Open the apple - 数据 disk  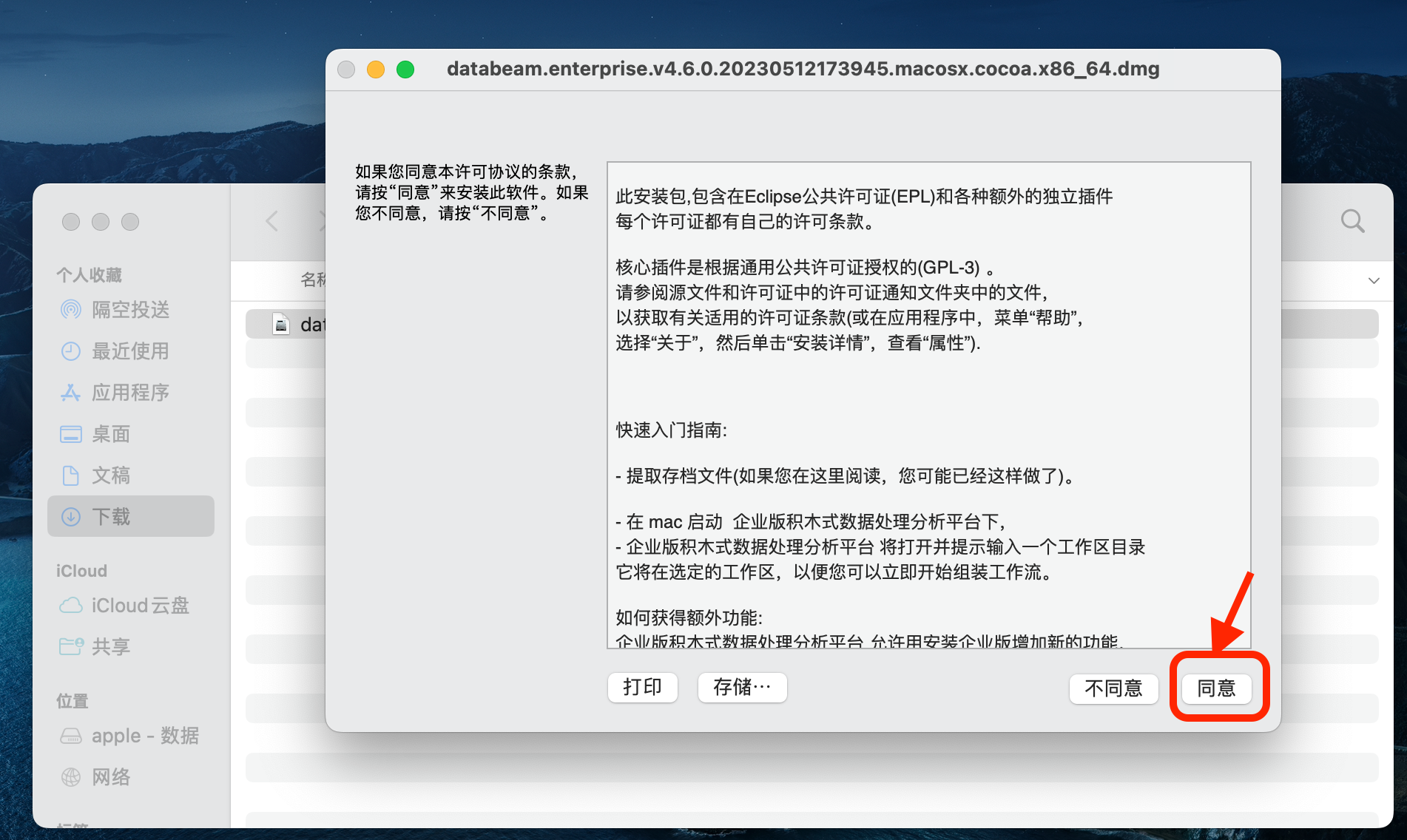(x=145, y=736)
